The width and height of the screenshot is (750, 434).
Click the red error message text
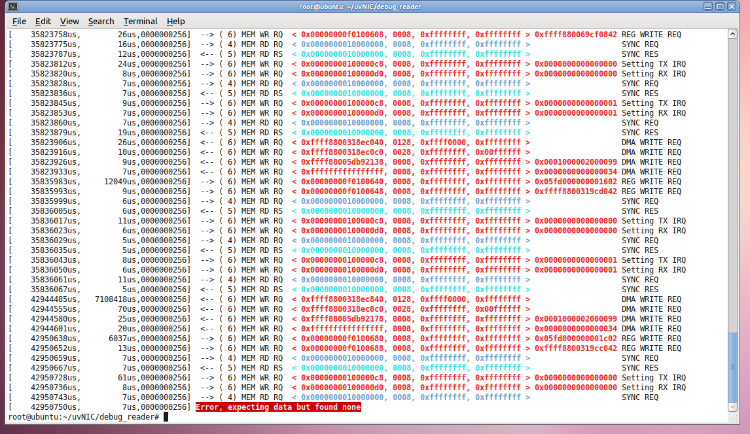278,407
